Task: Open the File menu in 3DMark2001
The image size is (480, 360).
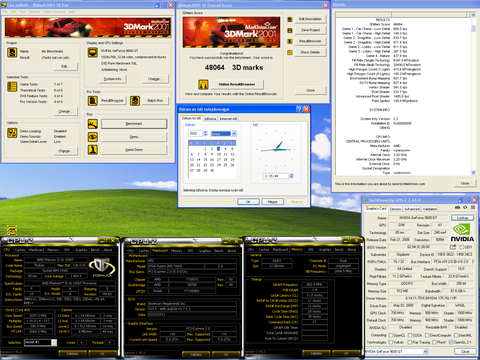Action: click(5, 12)
